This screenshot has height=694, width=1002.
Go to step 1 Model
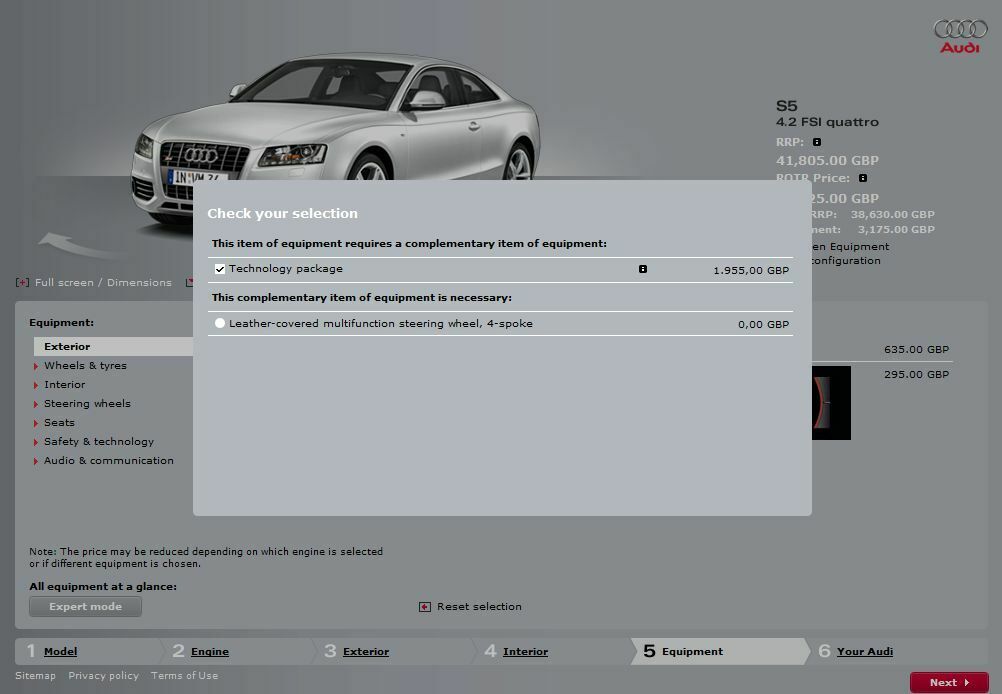click(60, 651)
